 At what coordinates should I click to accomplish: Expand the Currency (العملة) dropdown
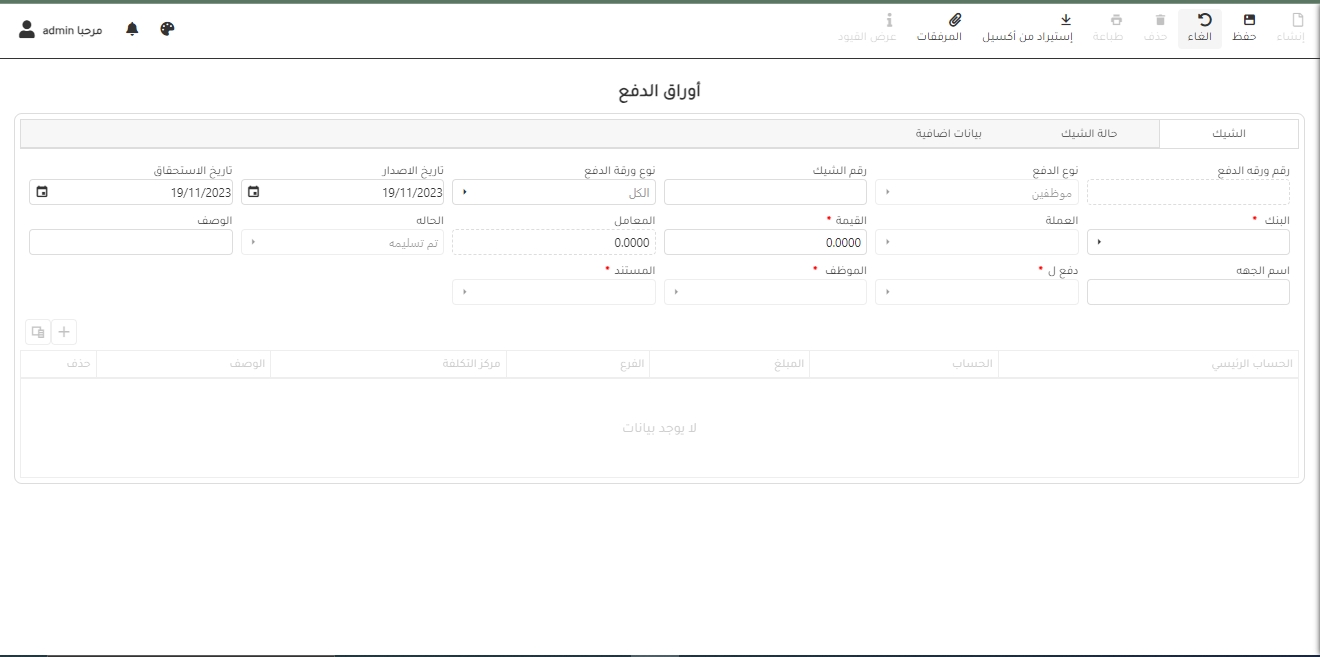tap(889, 242)
